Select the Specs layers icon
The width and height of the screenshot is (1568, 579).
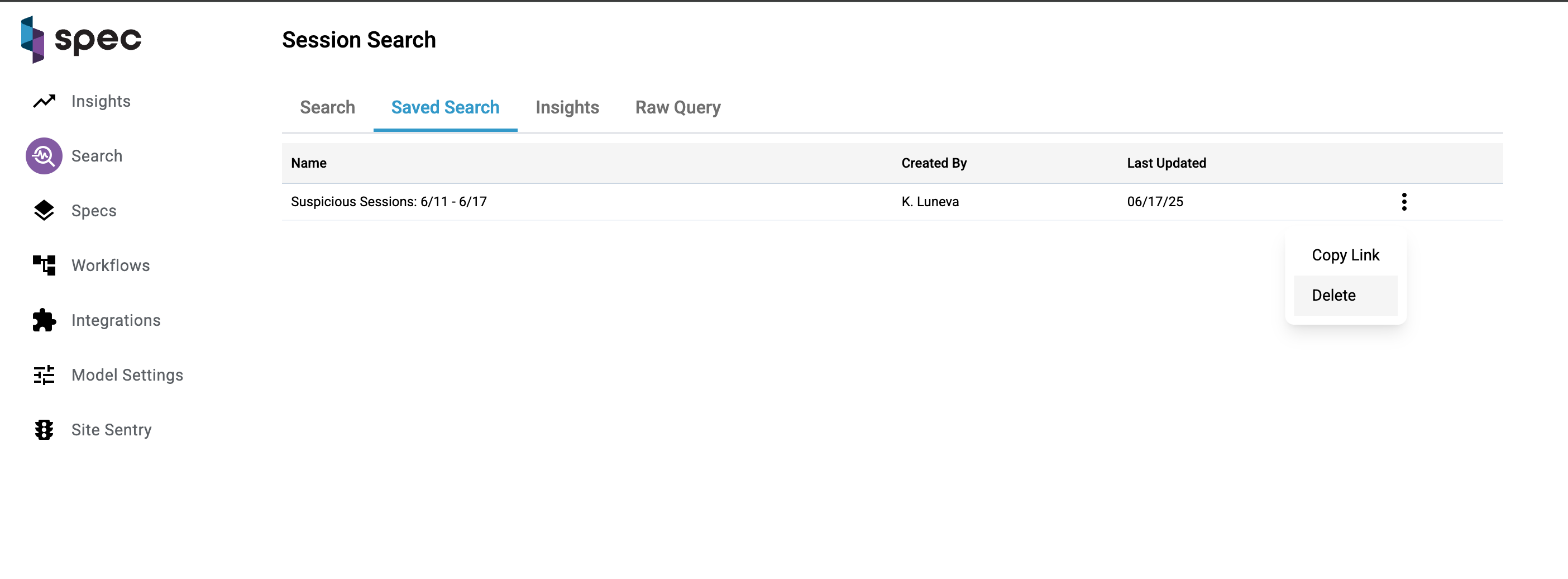point(44,211)
